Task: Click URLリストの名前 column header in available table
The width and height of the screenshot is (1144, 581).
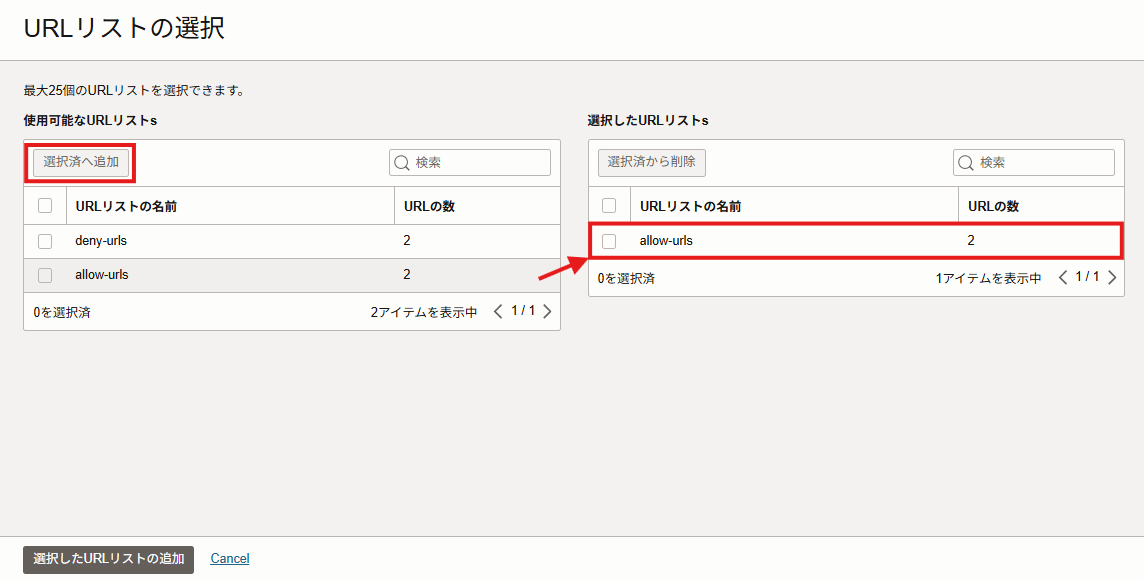Action: 126,206
